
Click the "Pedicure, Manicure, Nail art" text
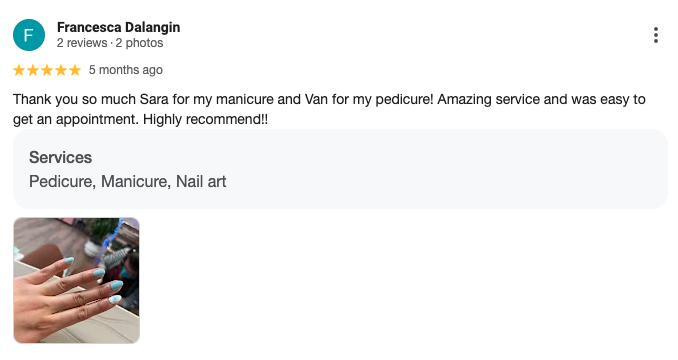point(128,182)
